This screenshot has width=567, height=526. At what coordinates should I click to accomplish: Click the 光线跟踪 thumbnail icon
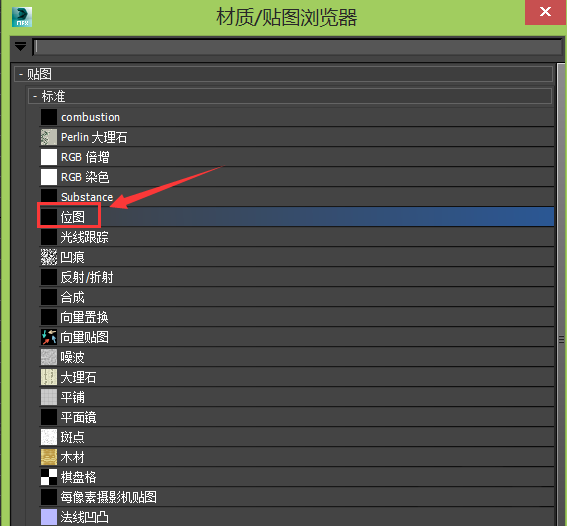49,237
